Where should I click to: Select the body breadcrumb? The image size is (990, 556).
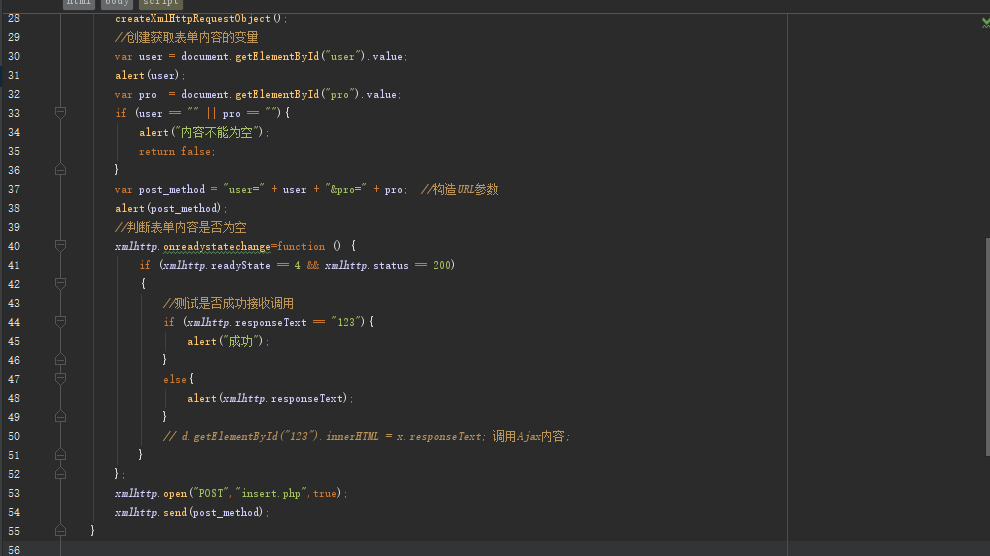(117, 3)
